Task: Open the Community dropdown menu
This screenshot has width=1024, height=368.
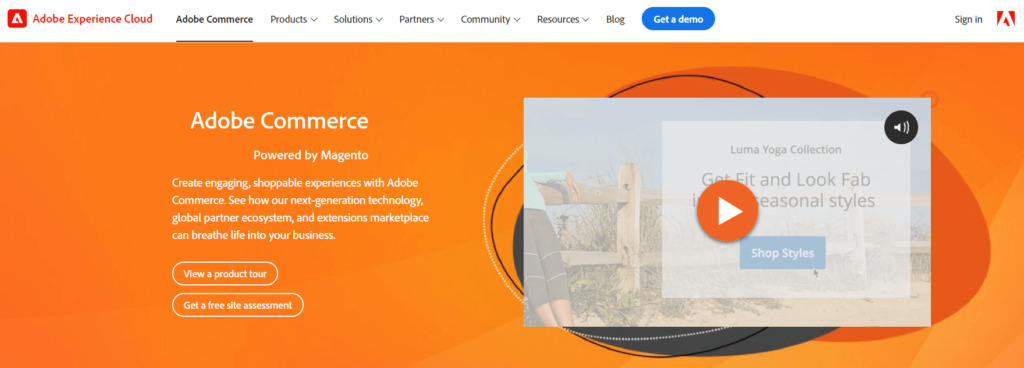Action: pos(490,20)
